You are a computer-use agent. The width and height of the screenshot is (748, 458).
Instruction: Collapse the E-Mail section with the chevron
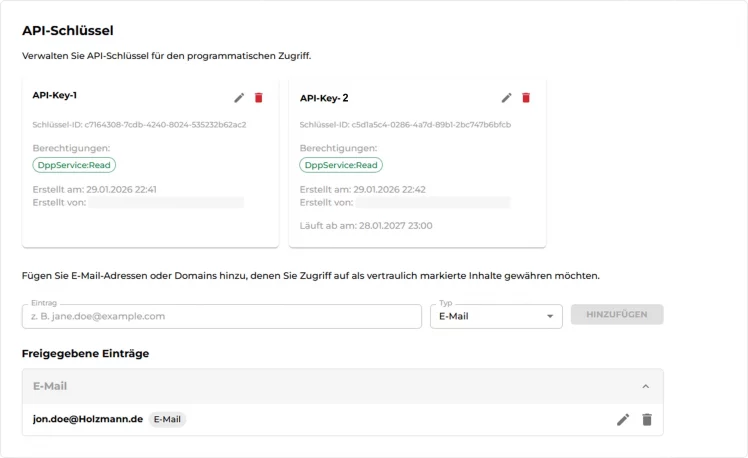click(645, 386)
